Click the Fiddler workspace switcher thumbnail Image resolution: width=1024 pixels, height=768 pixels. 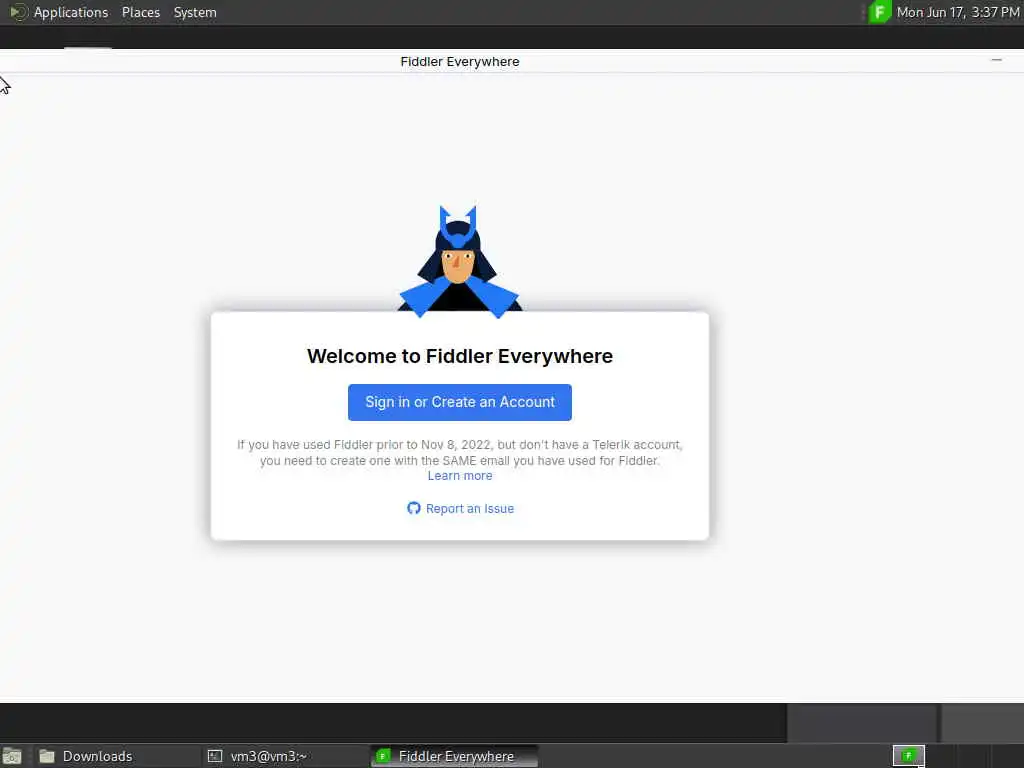pyautogui.click(x=908, y=756)
